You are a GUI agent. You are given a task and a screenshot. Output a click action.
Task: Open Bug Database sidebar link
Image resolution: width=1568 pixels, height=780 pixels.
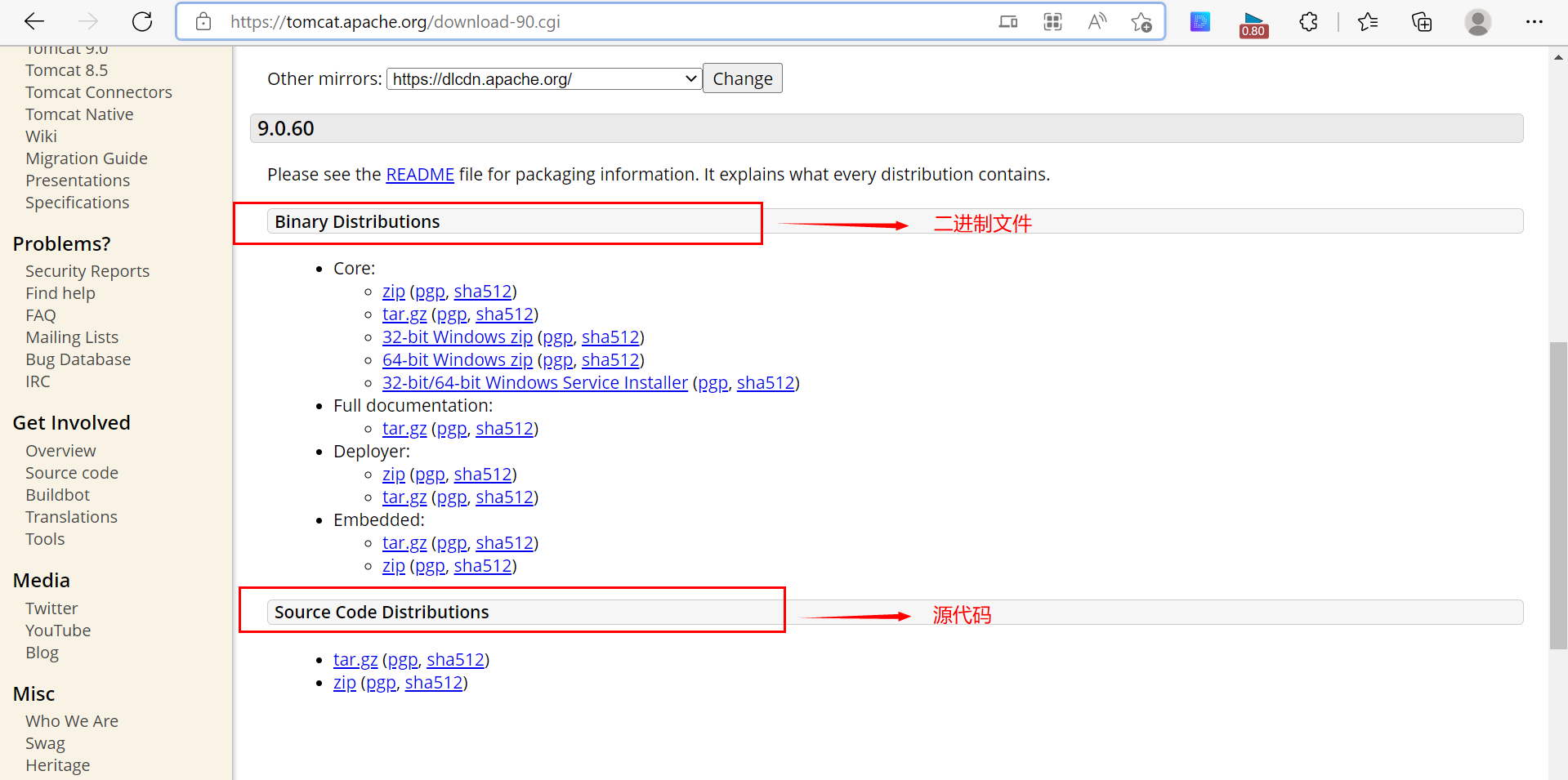78,359
